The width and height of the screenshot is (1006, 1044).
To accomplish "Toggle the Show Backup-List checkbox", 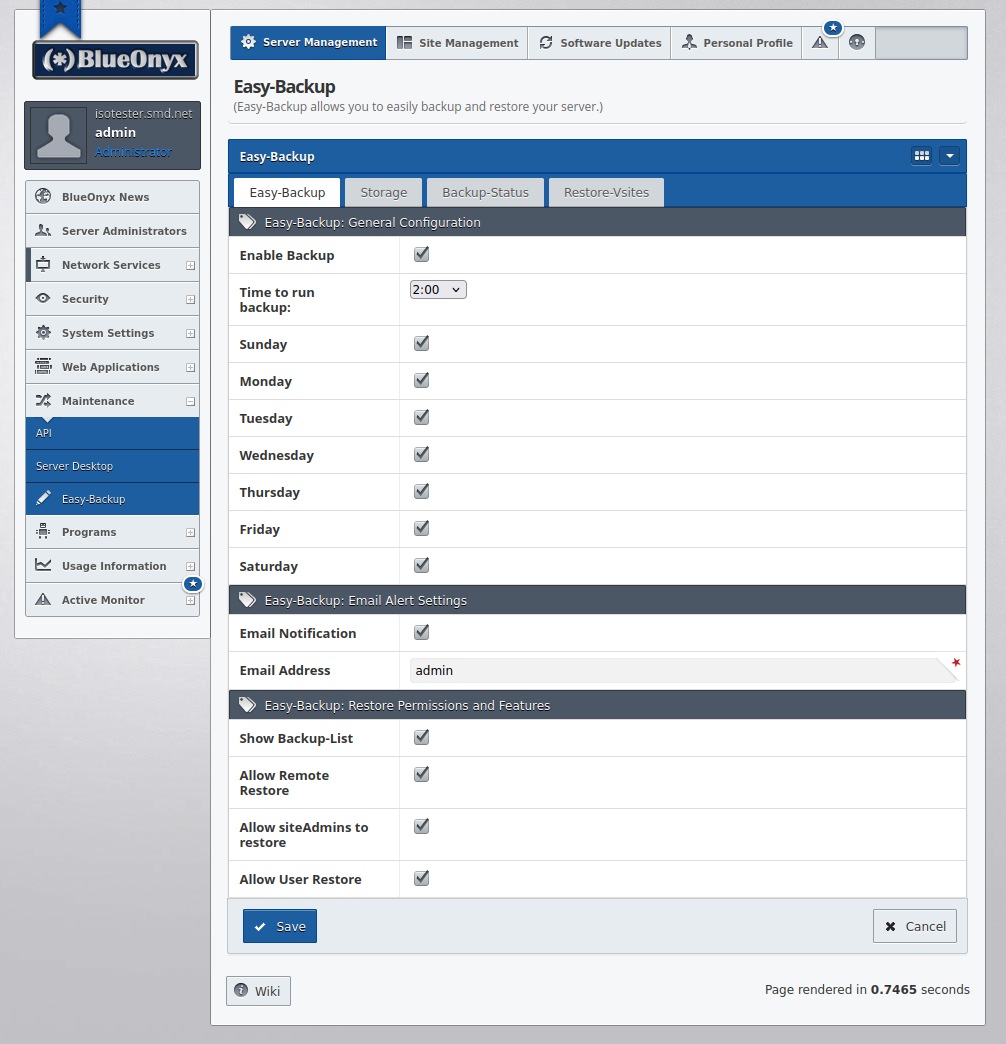I will (421, 738).
